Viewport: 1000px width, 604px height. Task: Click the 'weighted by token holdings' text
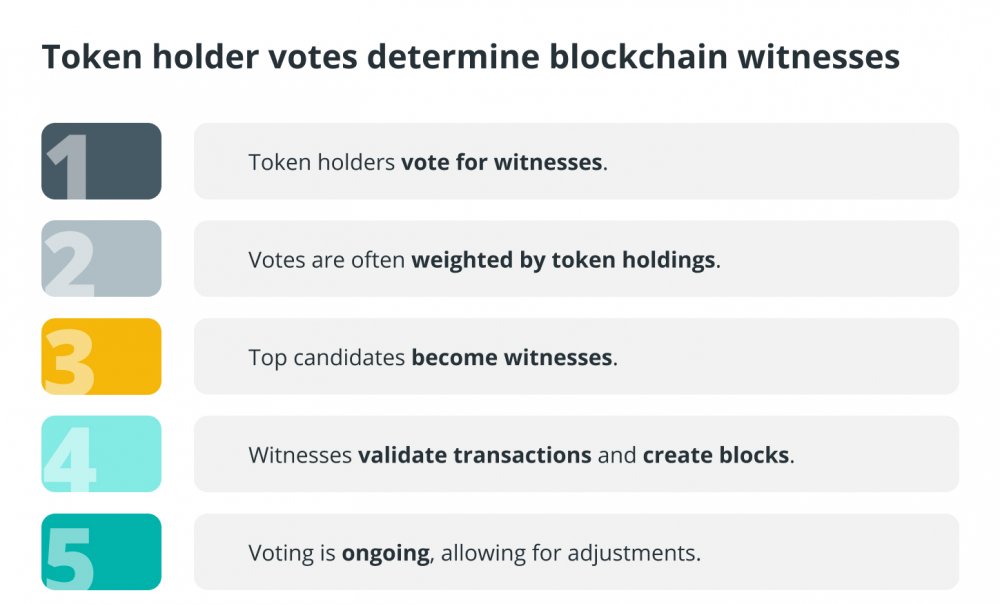(x=563, y=260)
